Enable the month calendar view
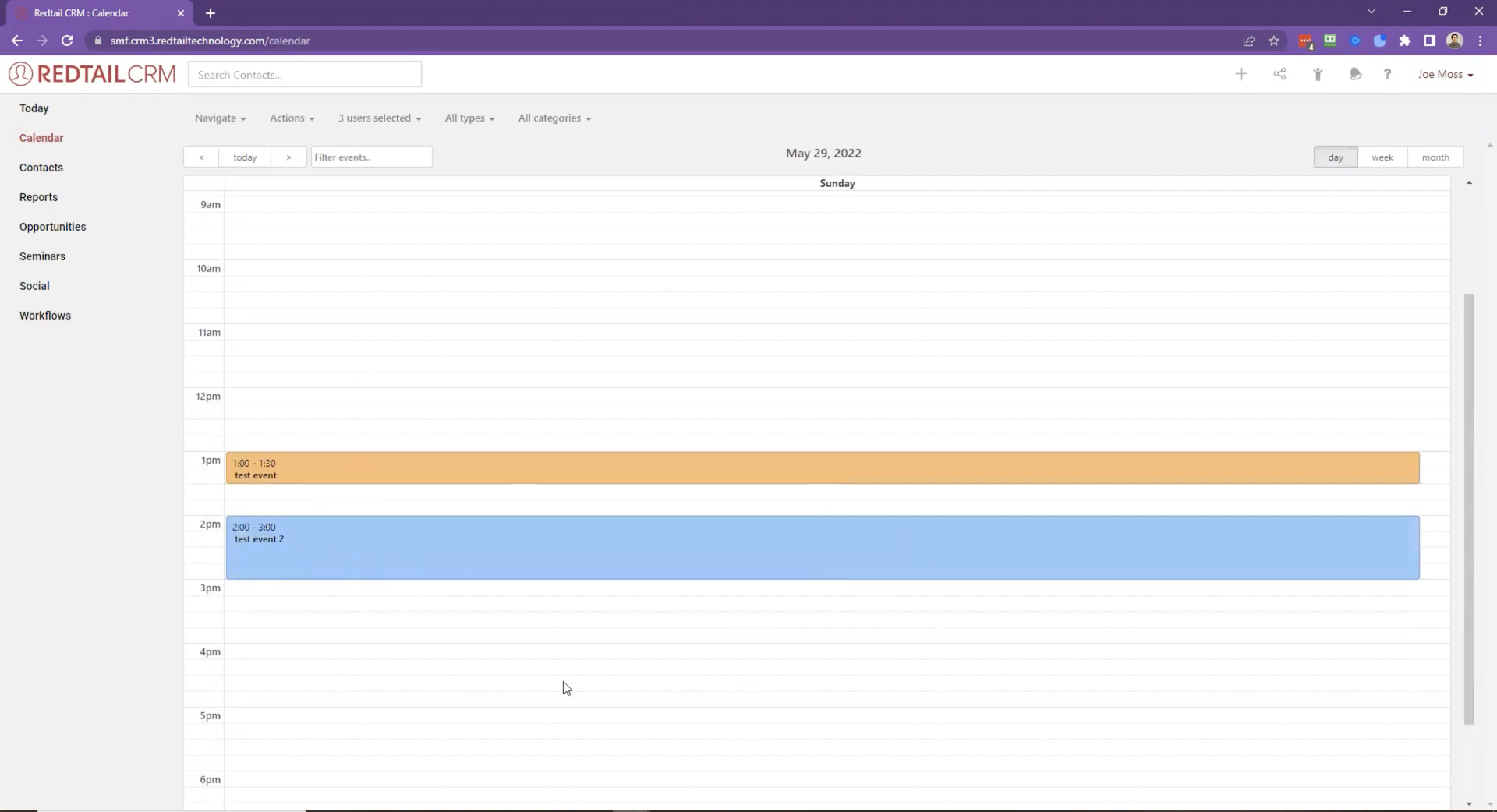 (x=1435, y=157)
